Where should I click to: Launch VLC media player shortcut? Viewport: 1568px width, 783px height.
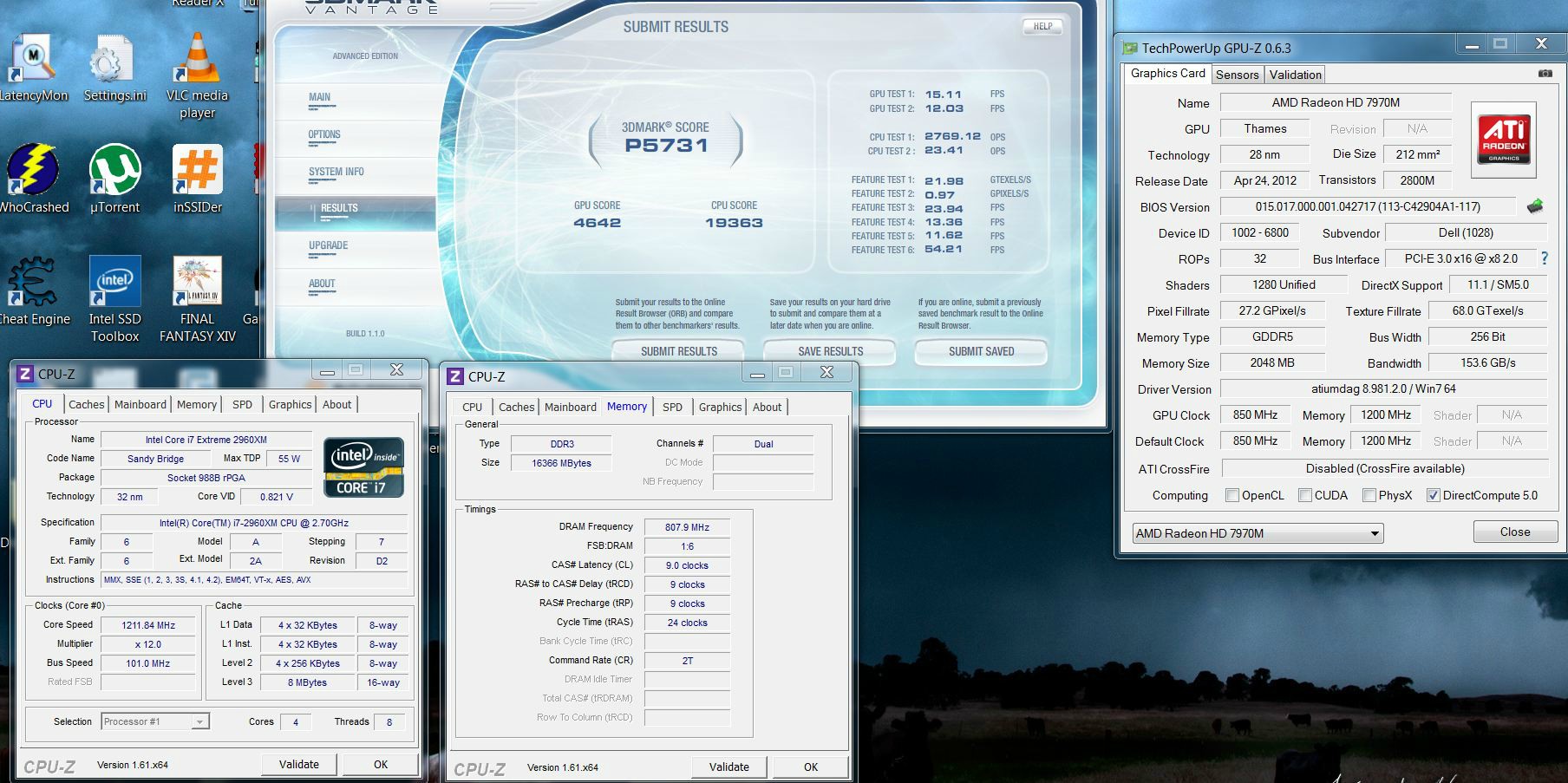coord(197,76)
